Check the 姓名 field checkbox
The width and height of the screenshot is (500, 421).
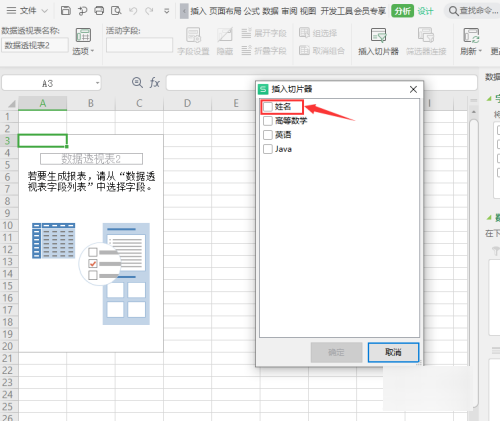(x=268, y=107)
